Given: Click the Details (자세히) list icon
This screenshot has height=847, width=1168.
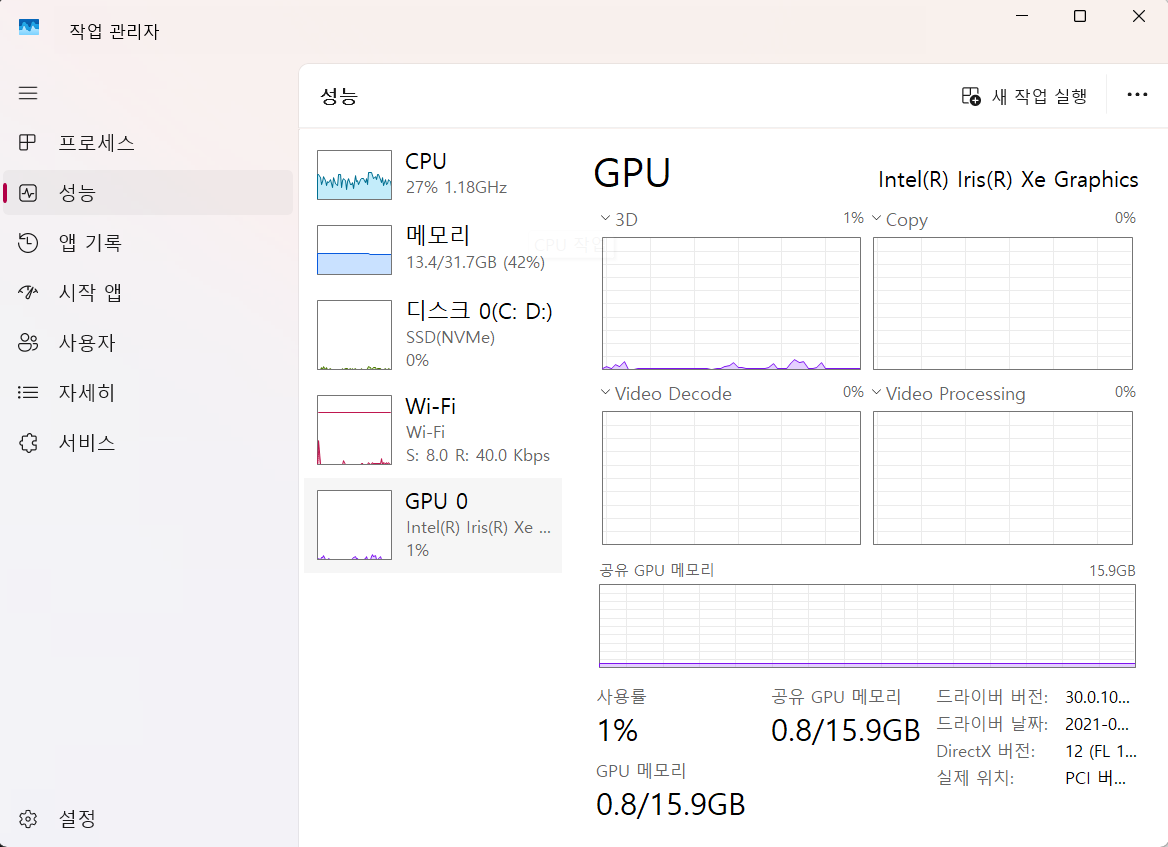Looking at the screenshot, I should (x=28, y=393).
